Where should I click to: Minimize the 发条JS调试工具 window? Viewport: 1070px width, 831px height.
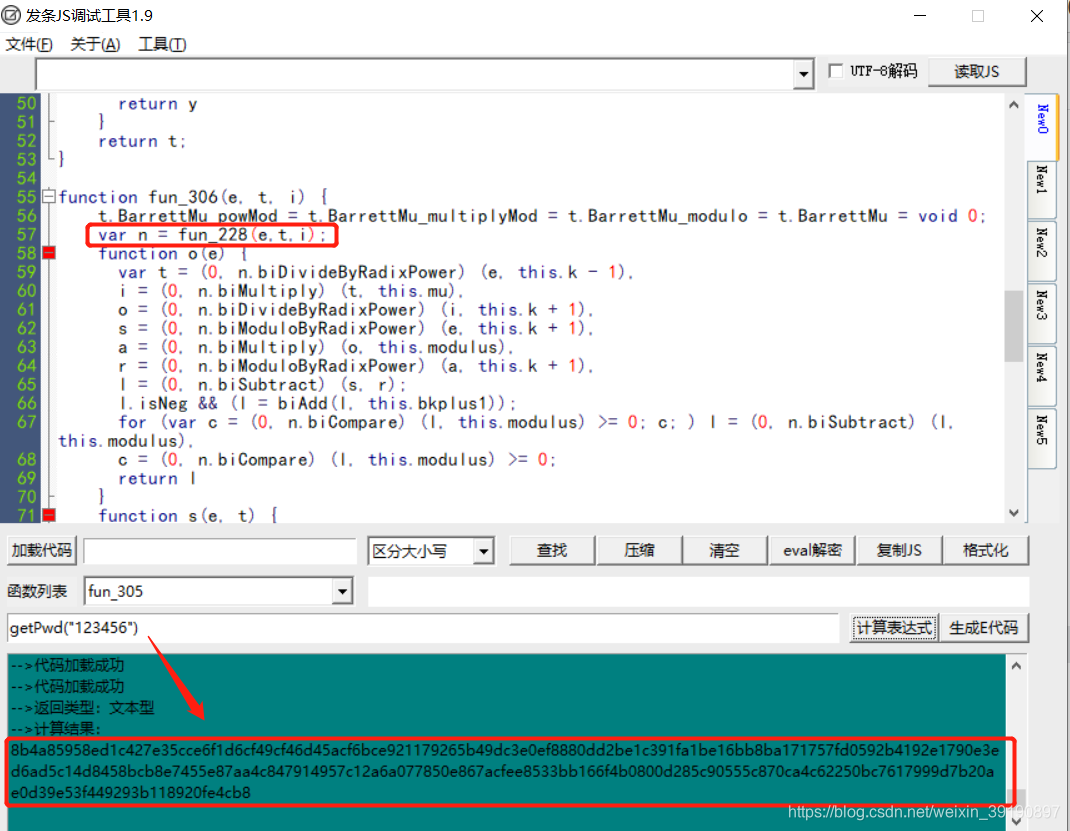point(920,15)
